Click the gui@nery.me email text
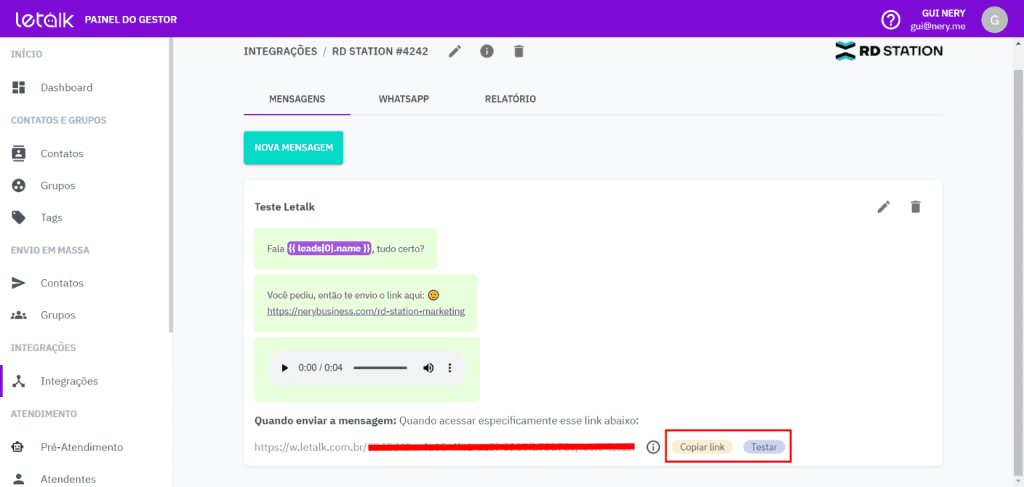This screenshot has width=1024, height=487. [x=938, y=26]
